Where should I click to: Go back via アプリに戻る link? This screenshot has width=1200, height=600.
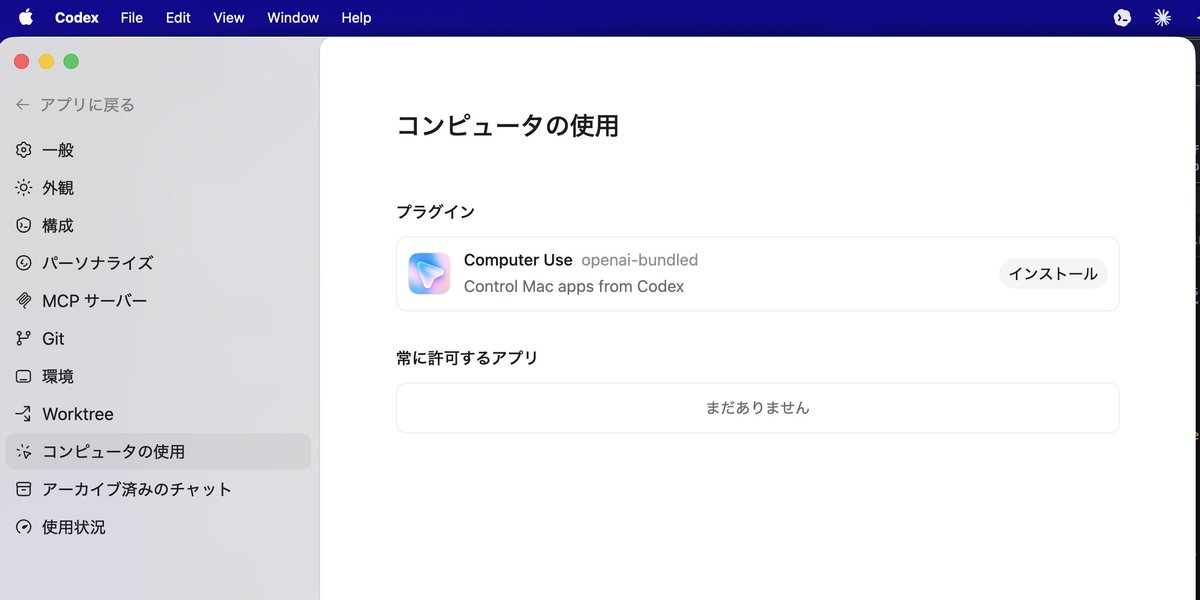[x=75, y=105]
